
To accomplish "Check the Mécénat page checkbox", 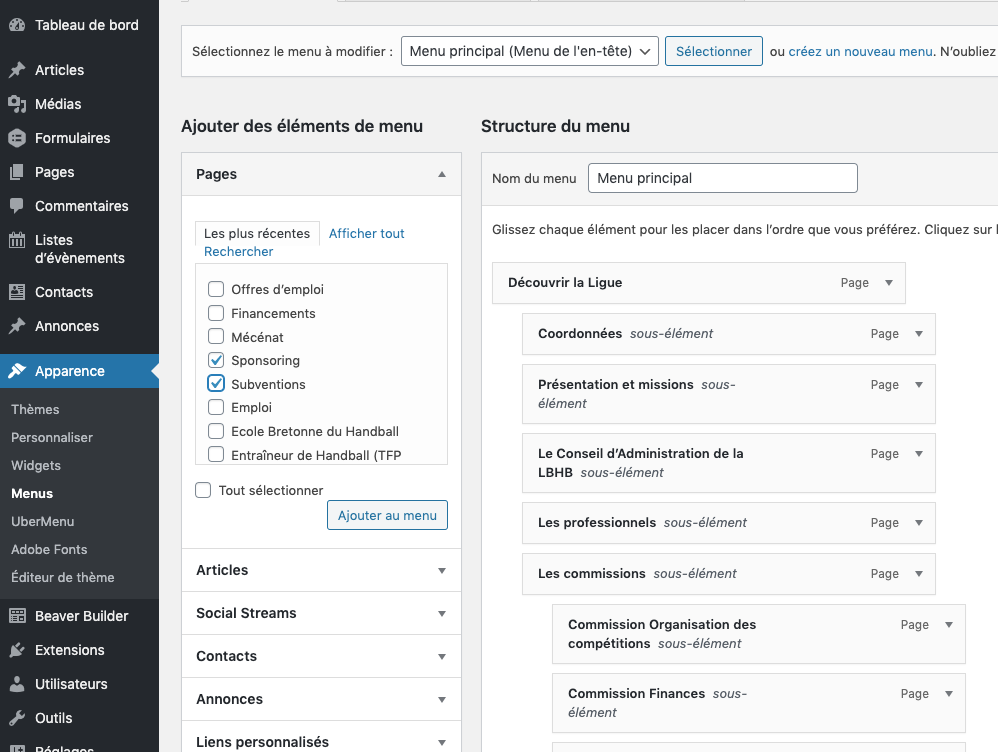I will 216,337.
